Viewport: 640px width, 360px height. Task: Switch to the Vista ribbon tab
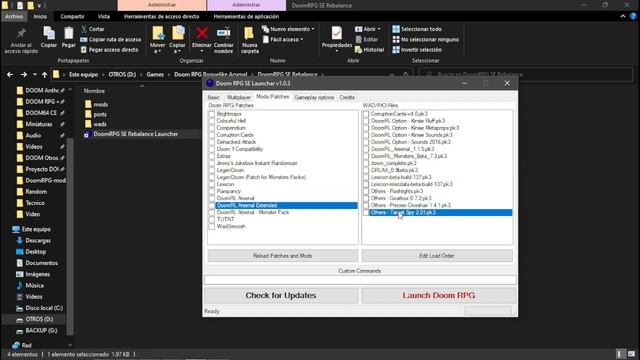pyautogui.click(x=104, y=16)
